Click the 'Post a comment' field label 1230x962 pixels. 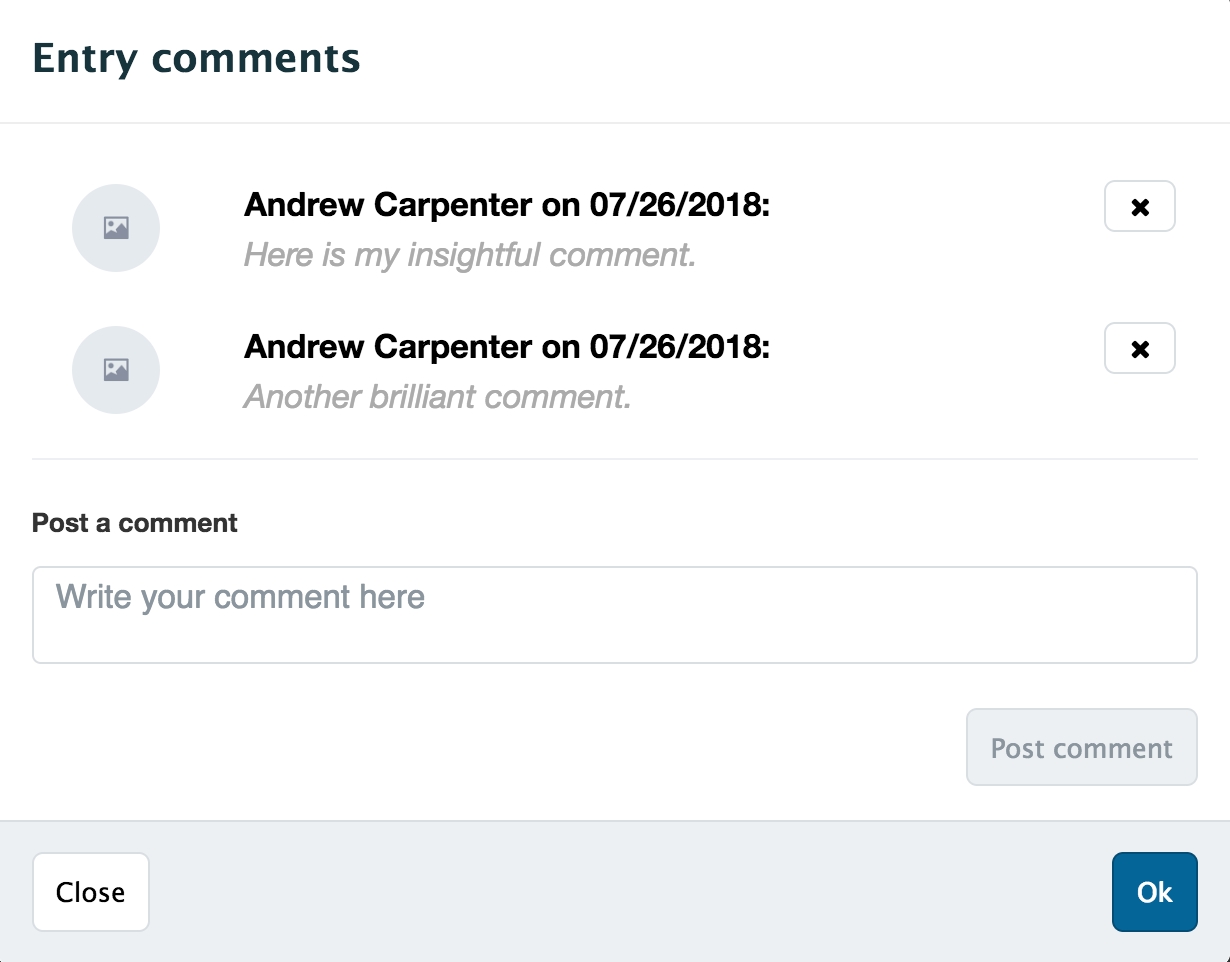[x=135, y=523]
